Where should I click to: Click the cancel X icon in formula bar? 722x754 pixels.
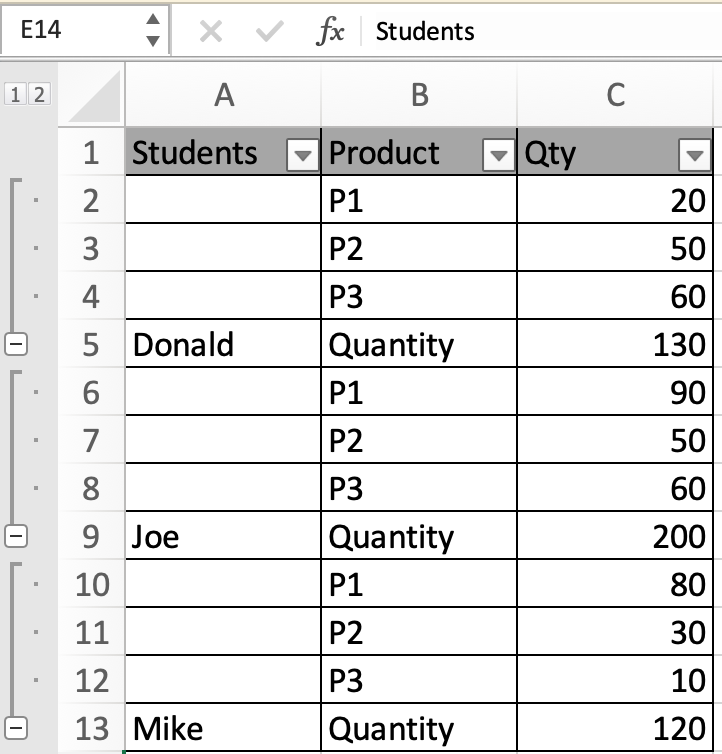(x=211, y=32)
